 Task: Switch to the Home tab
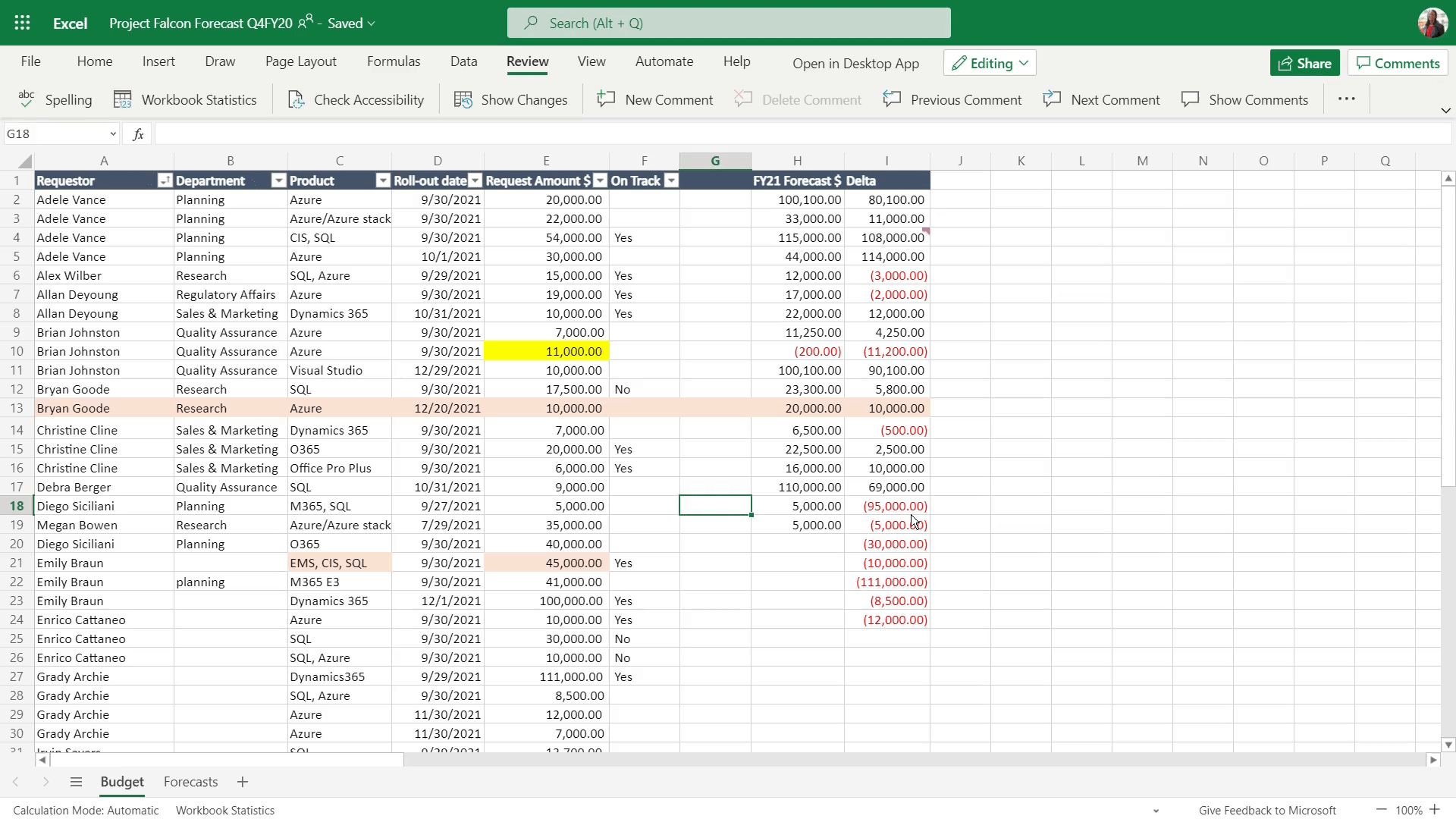click(x=95, y=61)
